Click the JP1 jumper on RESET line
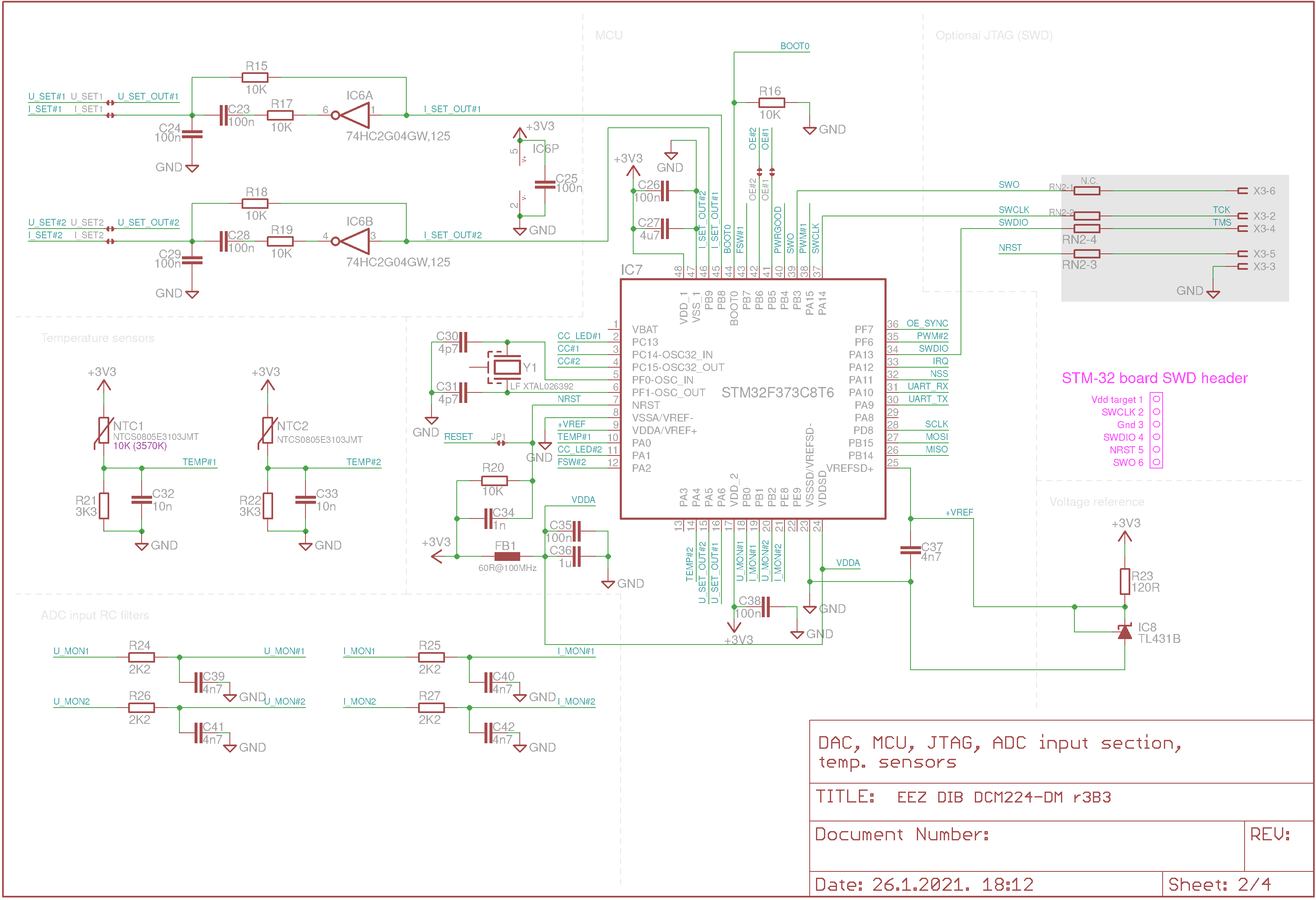Image resolution: width=1316 pixels, height=900 pixels. [500, 443]
